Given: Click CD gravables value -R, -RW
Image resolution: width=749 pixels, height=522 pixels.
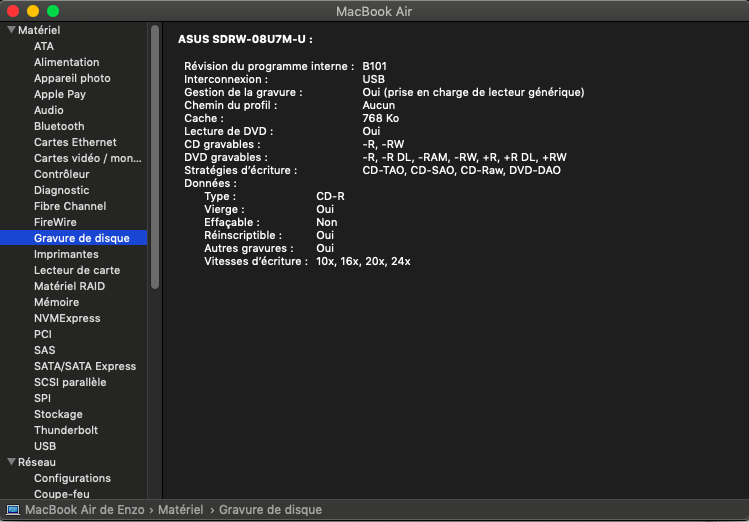Looking at the screenshot, I should [383, 144].
